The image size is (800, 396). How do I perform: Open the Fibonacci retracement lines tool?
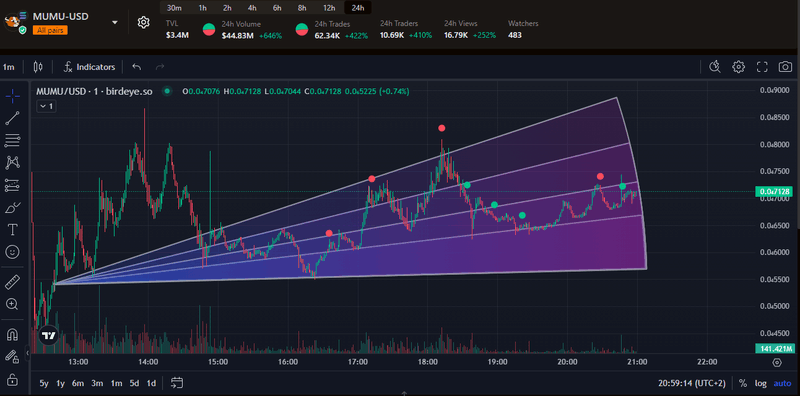(12, 140)
